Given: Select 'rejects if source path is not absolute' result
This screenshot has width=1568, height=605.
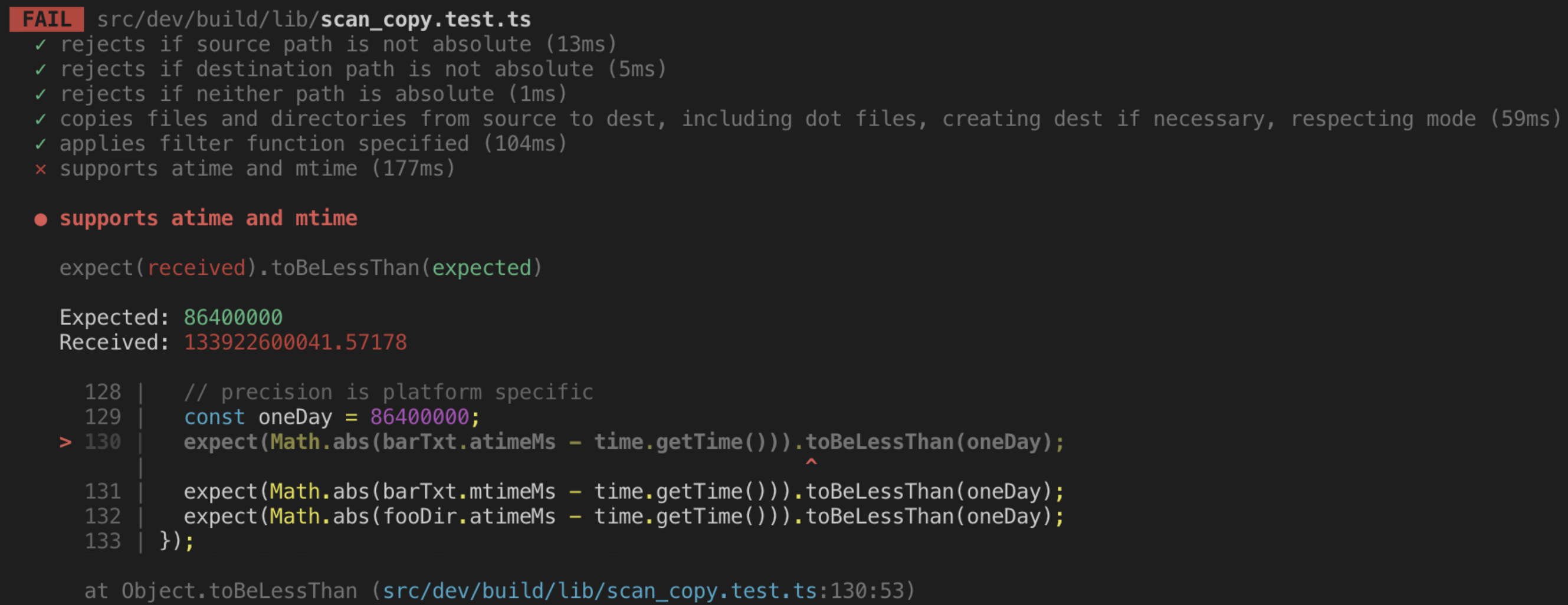Looking at the screenshot, I should point(338,44).
